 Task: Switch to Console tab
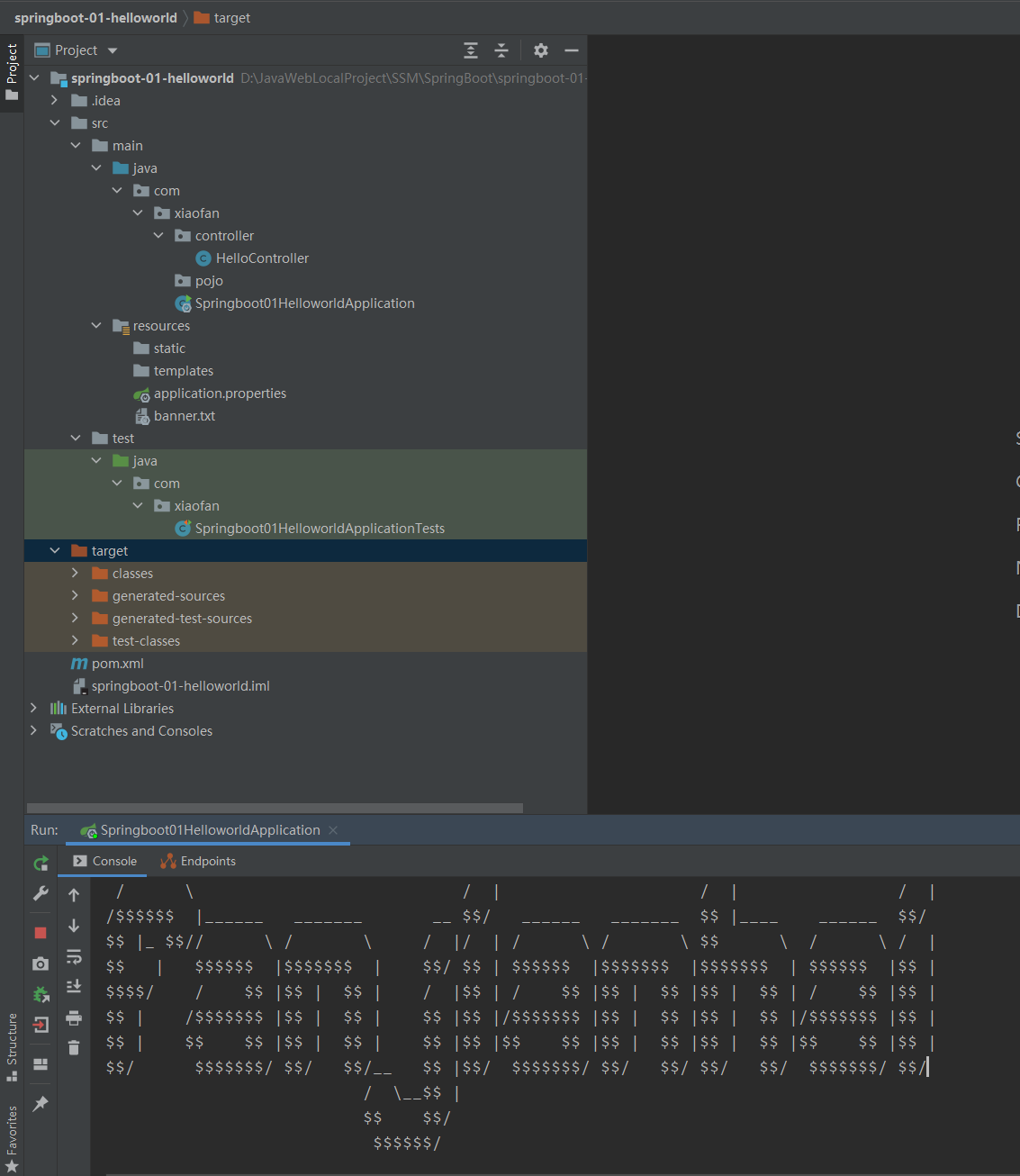(105, 861)
